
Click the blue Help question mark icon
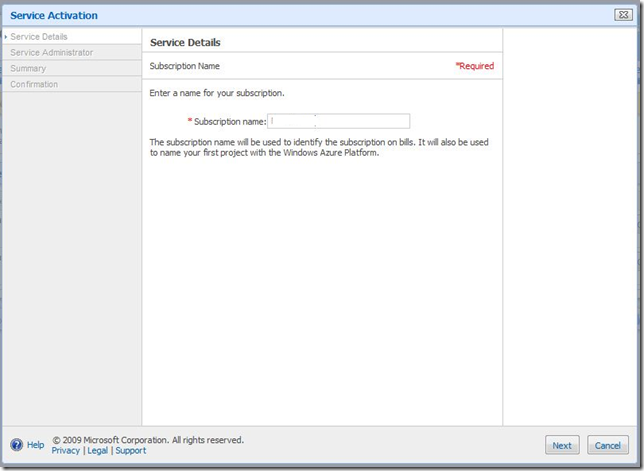[17, 445]
